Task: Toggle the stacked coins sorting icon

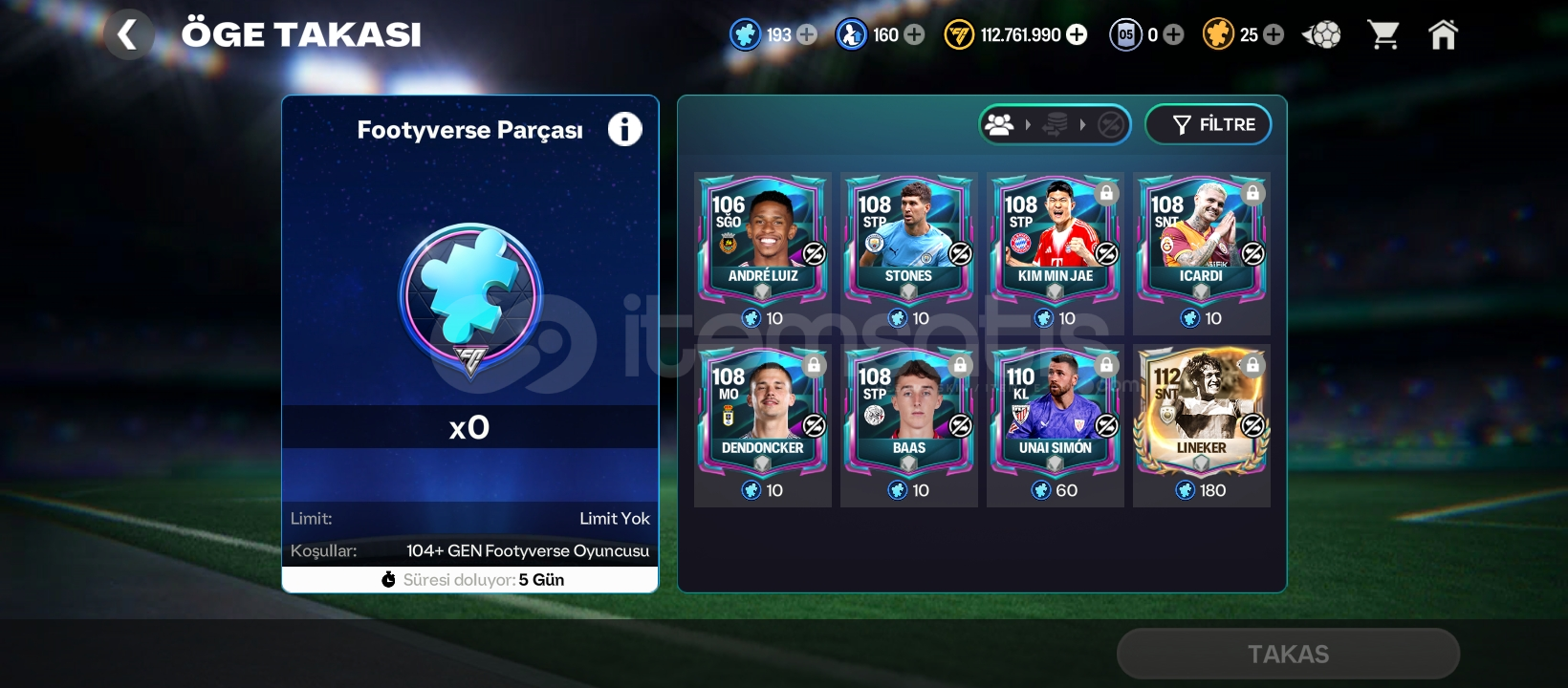Action: point(1055,124)
